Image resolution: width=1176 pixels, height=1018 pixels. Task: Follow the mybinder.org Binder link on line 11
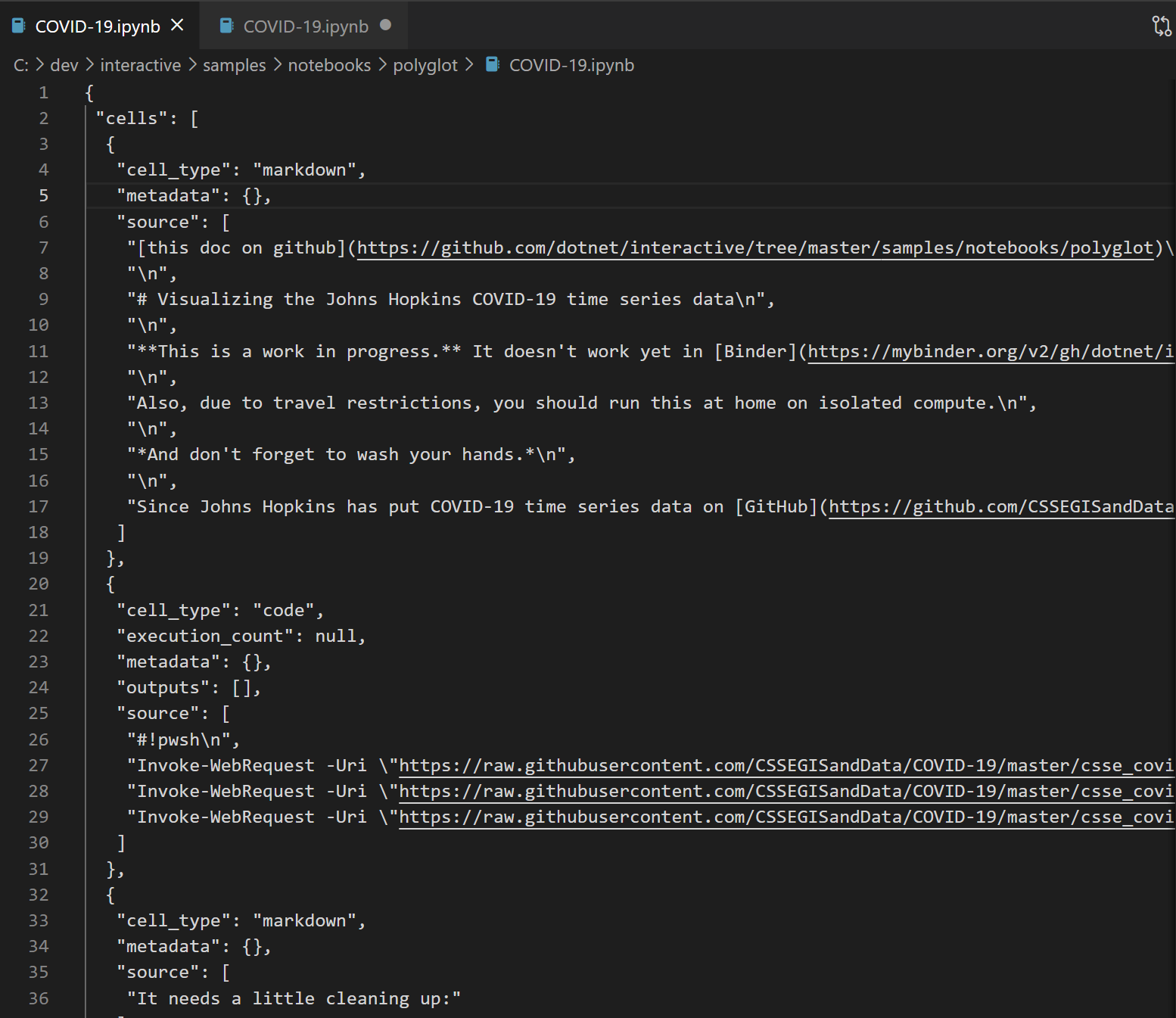point(984,350)
